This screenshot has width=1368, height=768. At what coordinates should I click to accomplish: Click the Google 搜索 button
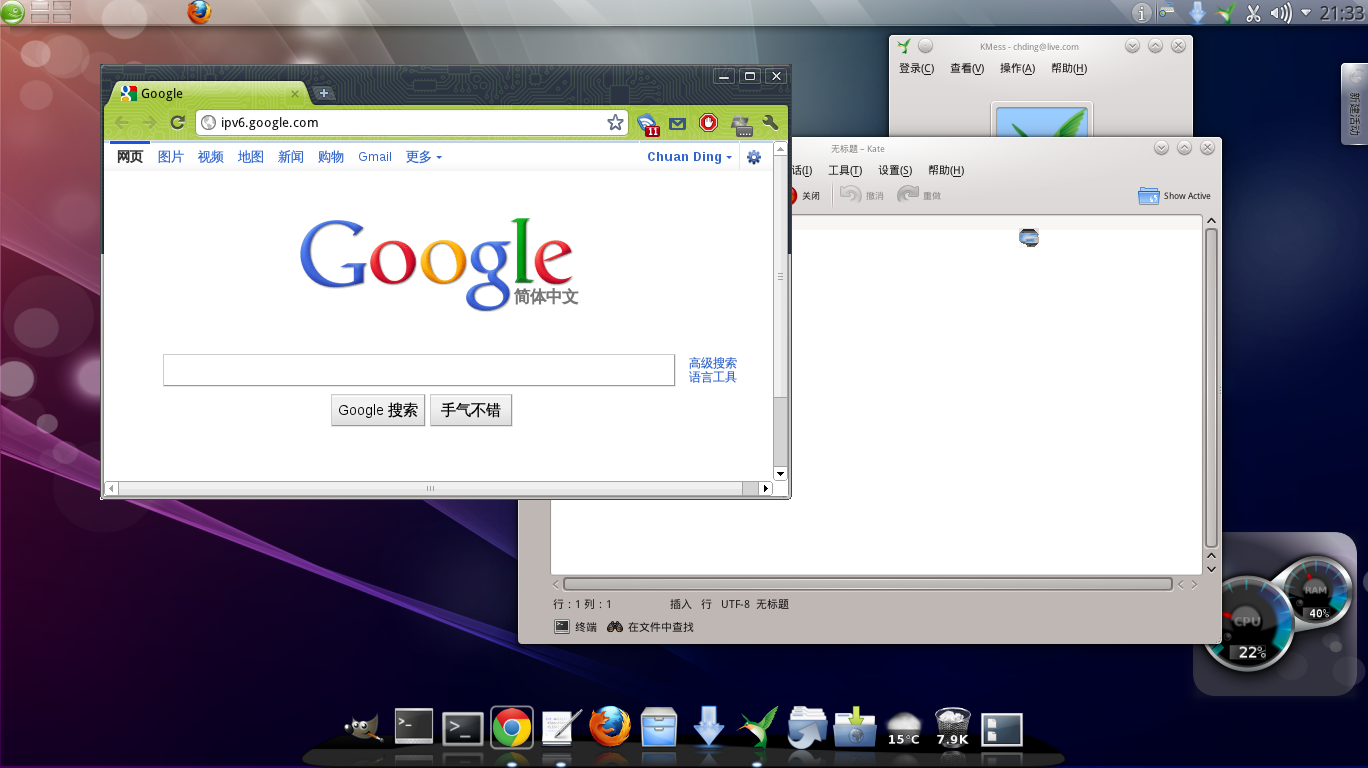point(378,410)
